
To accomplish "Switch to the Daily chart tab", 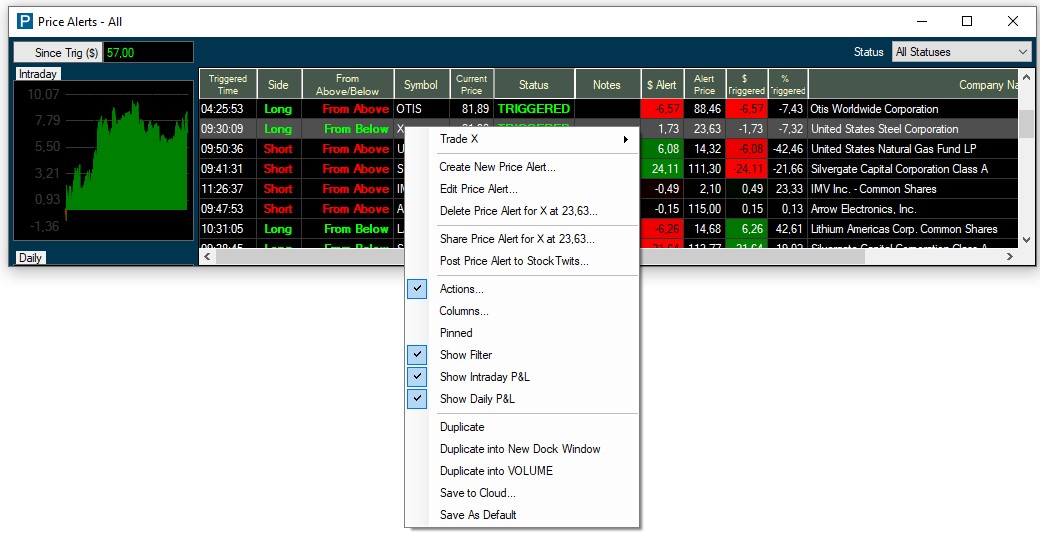I will coord(31,258).
